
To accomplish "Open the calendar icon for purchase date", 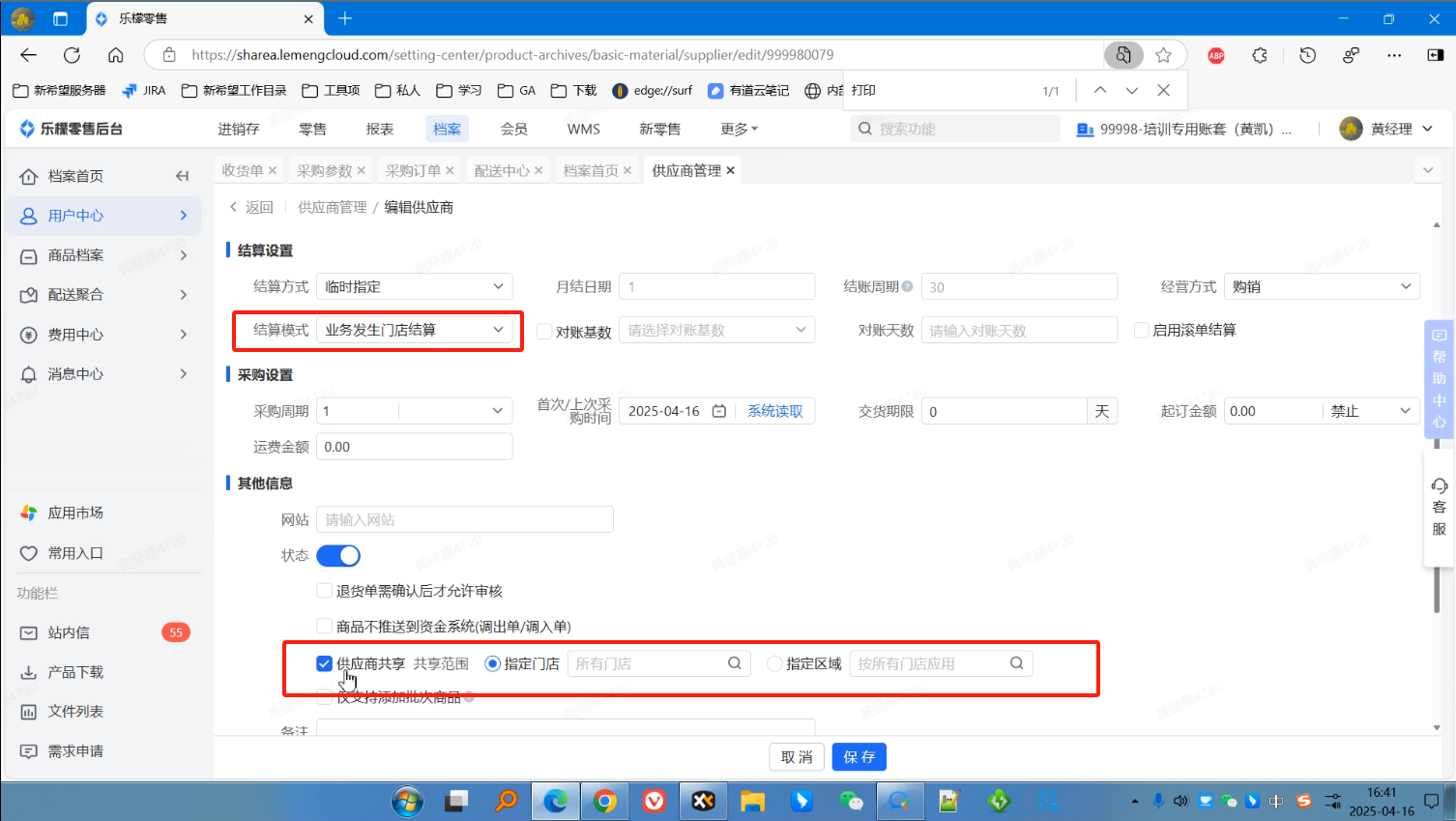I will [x=719, y=411].
